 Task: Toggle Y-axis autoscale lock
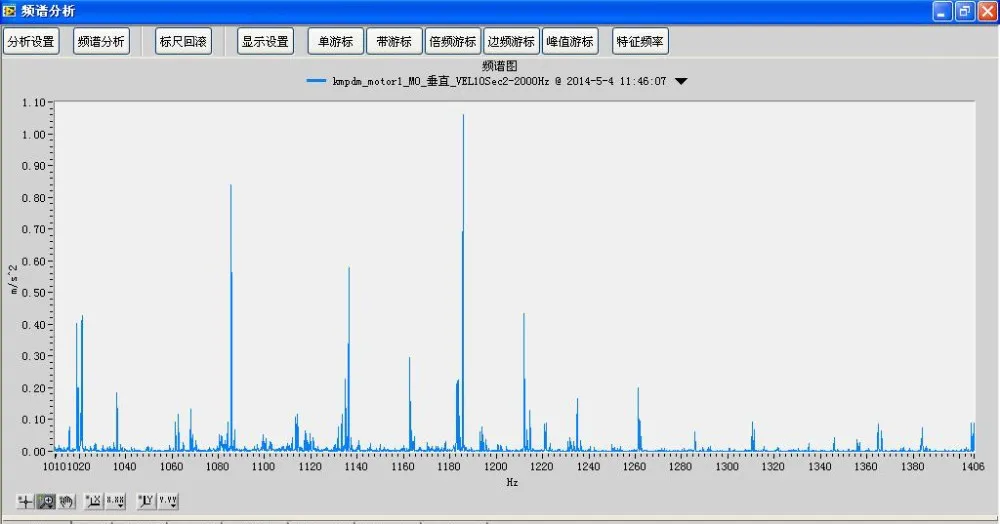coord(146,501)
